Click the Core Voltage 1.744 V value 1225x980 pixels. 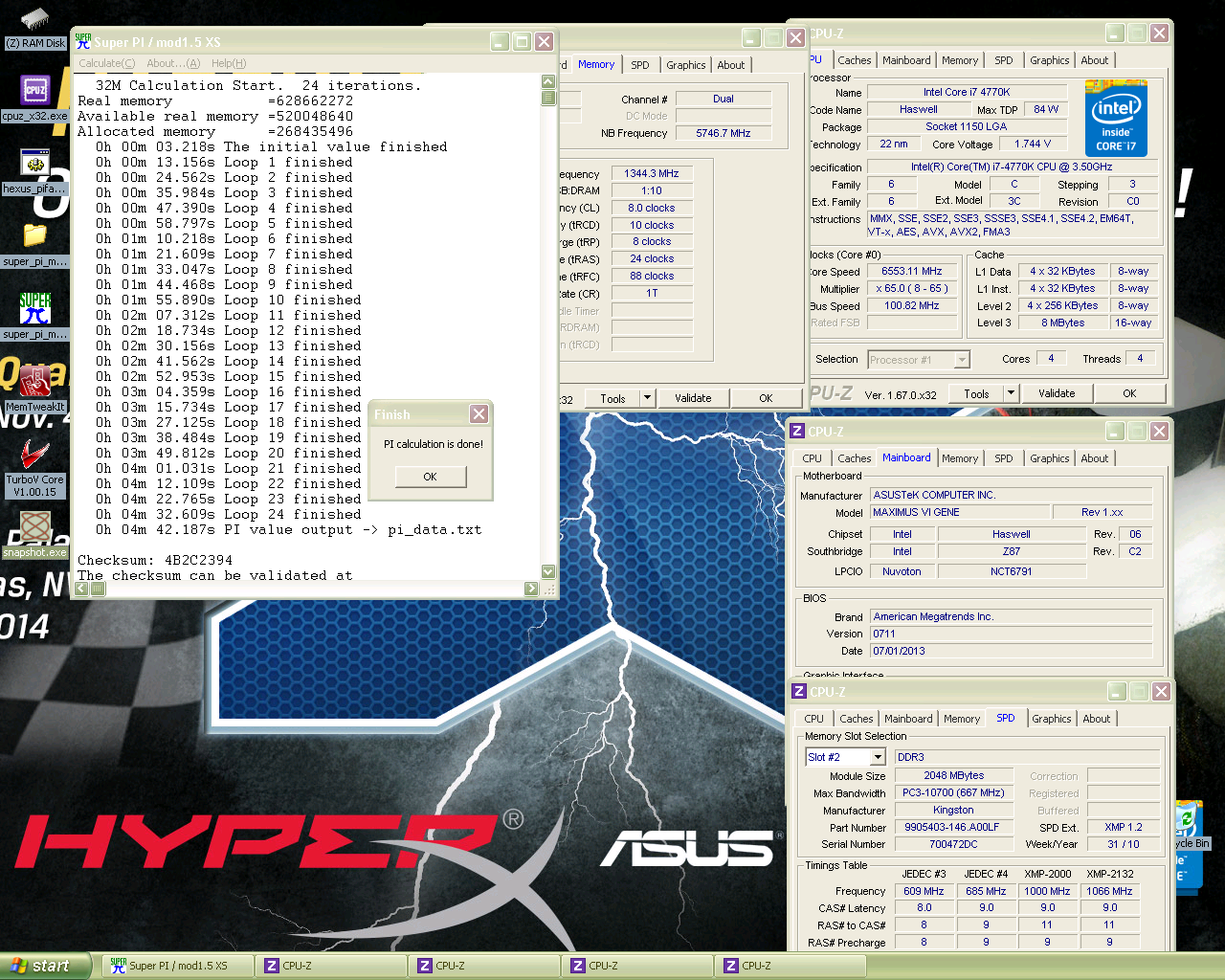[1033, 145]
